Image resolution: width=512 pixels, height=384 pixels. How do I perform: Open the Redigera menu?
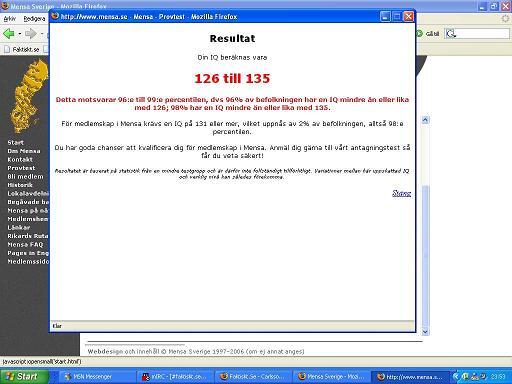coord(34,19)
